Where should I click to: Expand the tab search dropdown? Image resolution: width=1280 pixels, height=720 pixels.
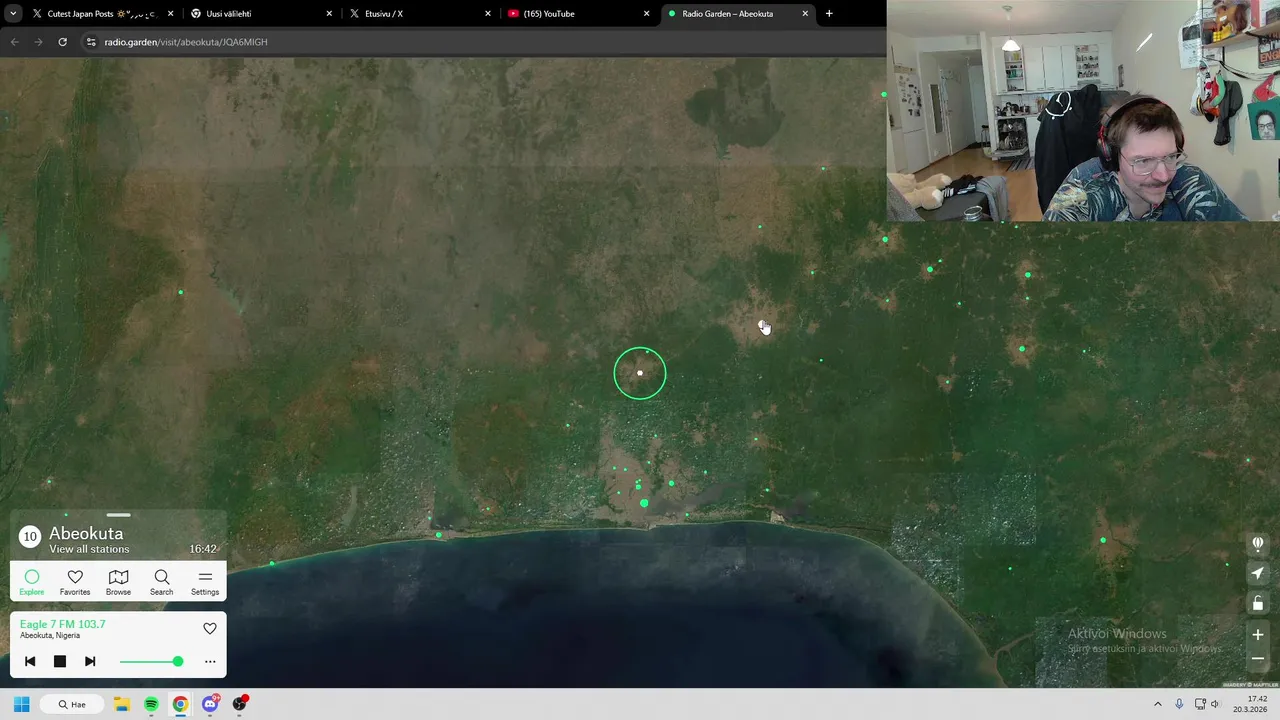pyautogui.click(x=12, y=14)
